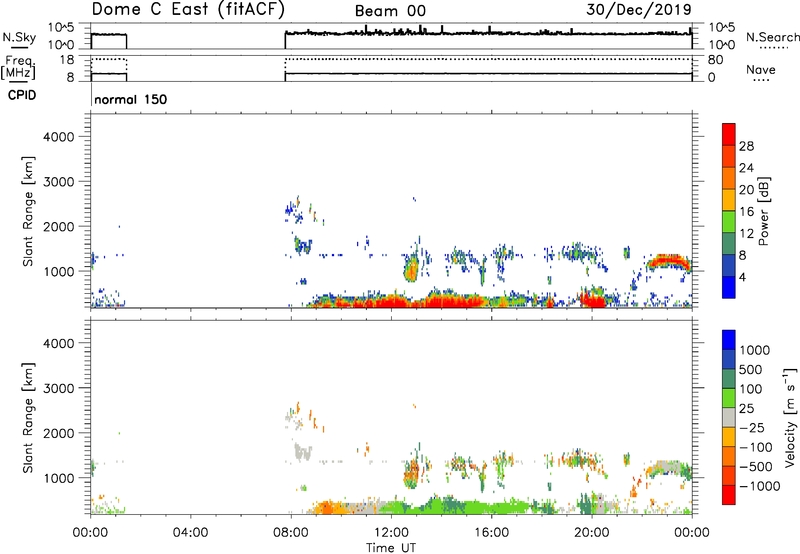The width and height of the screenshot is (800, 554).
Task: Click the "12" power colorbar label
Action: [x=746, y=234]
